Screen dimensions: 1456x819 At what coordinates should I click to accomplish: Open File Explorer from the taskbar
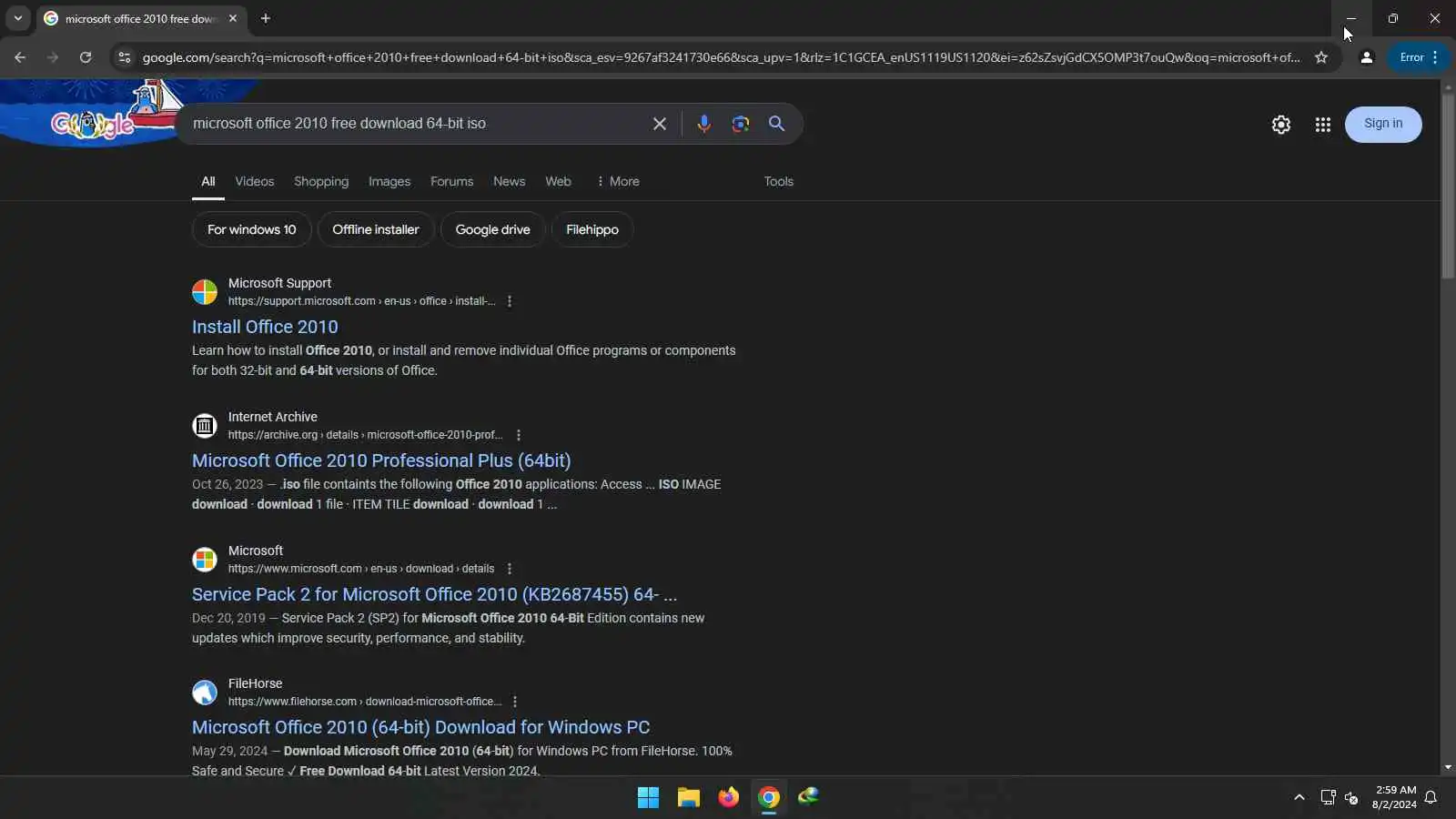[689, 798]
